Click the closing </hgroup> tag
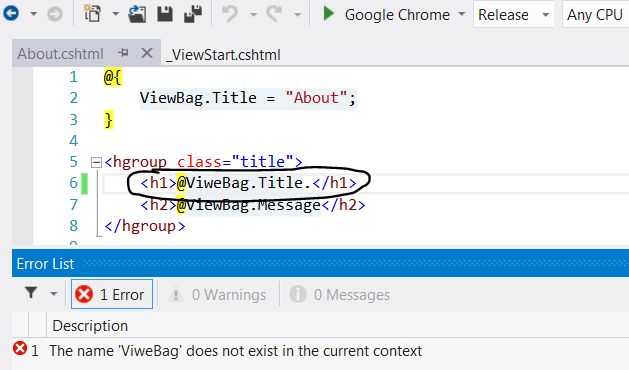 click(145, 226)
